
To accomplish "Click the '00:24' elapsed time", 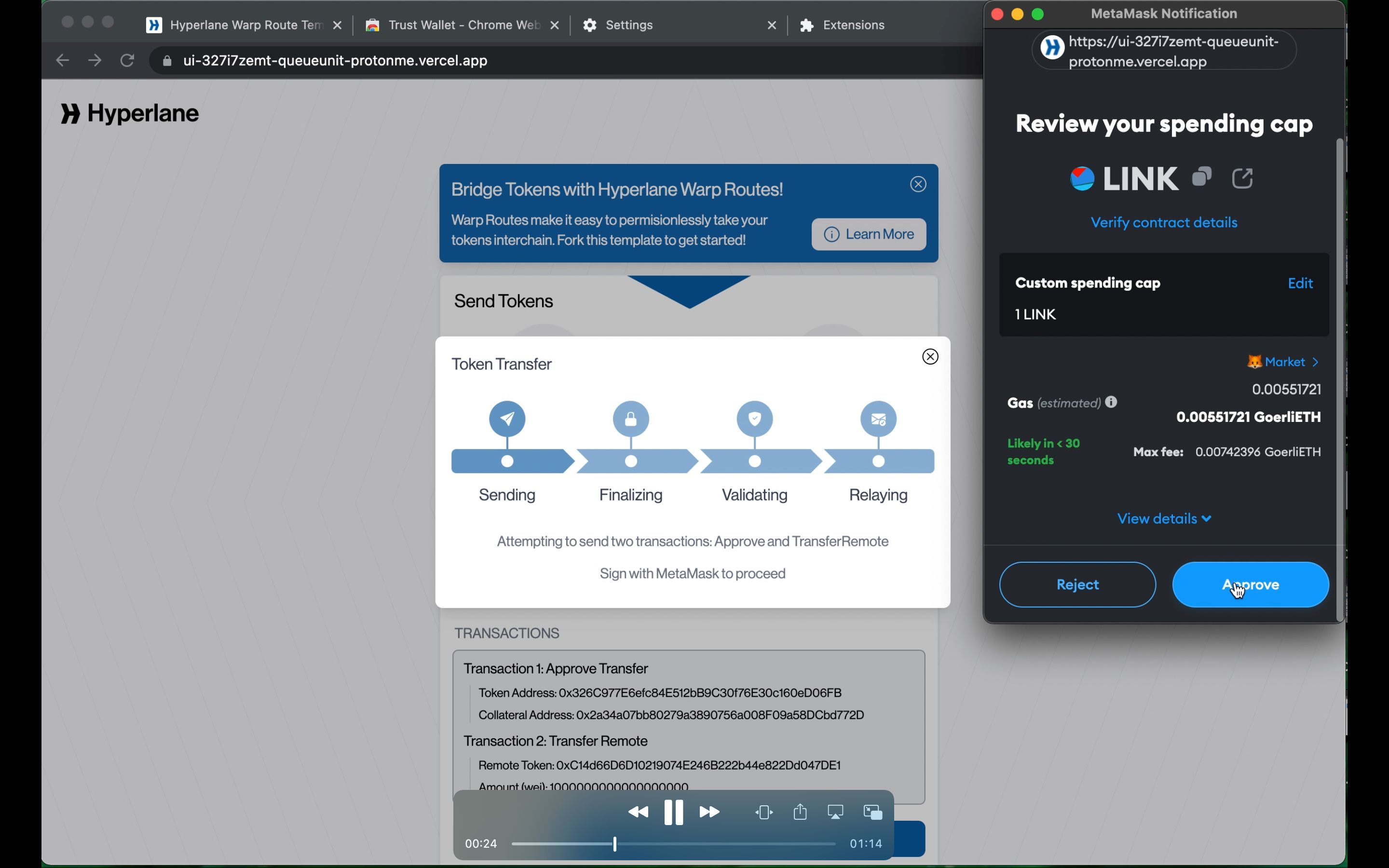I will coord(481,844).
